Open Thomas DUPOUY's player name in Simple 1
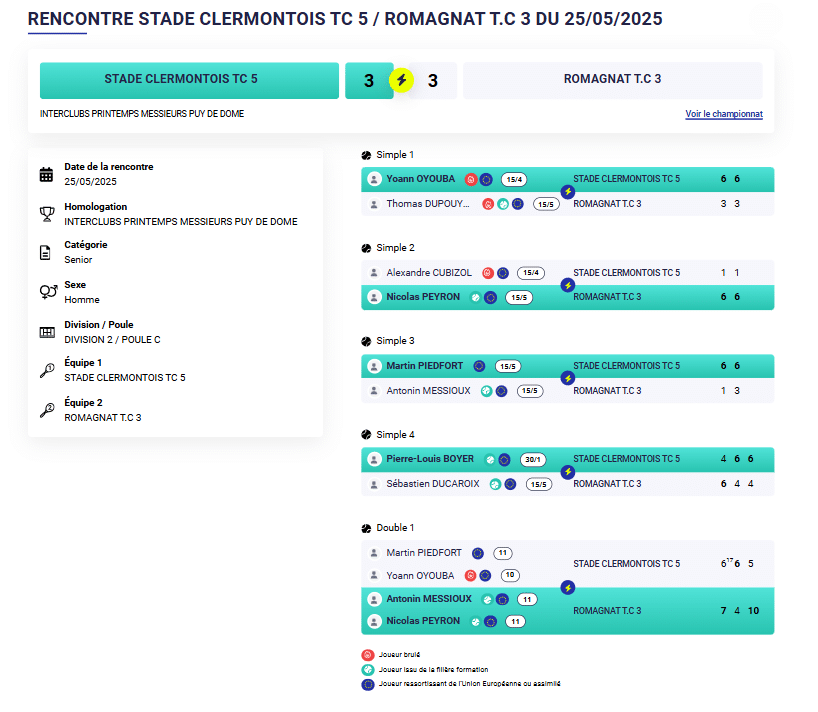 click(x=428, y=204)
